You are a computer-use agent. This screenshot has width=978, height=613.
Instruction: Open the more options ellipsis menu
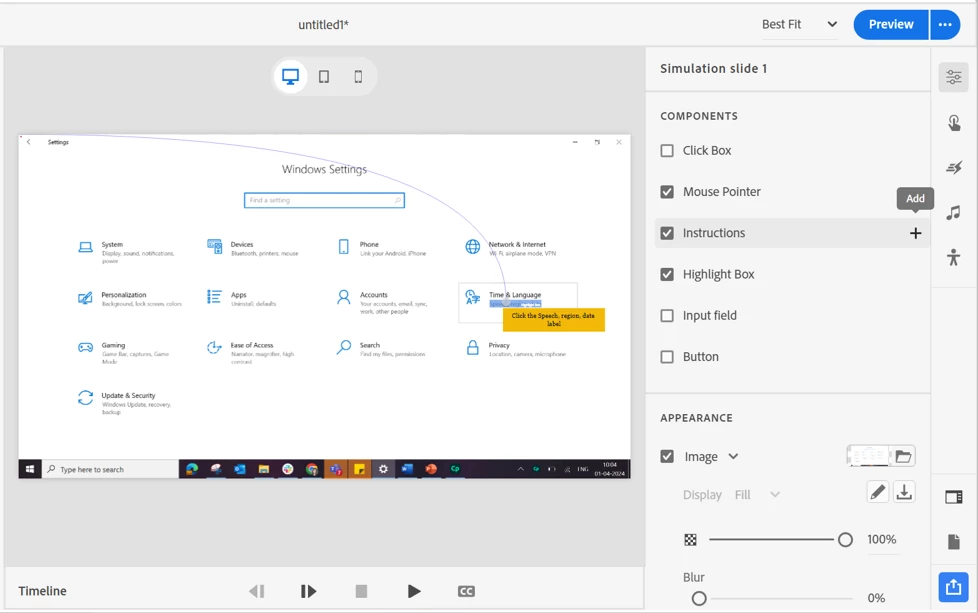click(945, 24)
